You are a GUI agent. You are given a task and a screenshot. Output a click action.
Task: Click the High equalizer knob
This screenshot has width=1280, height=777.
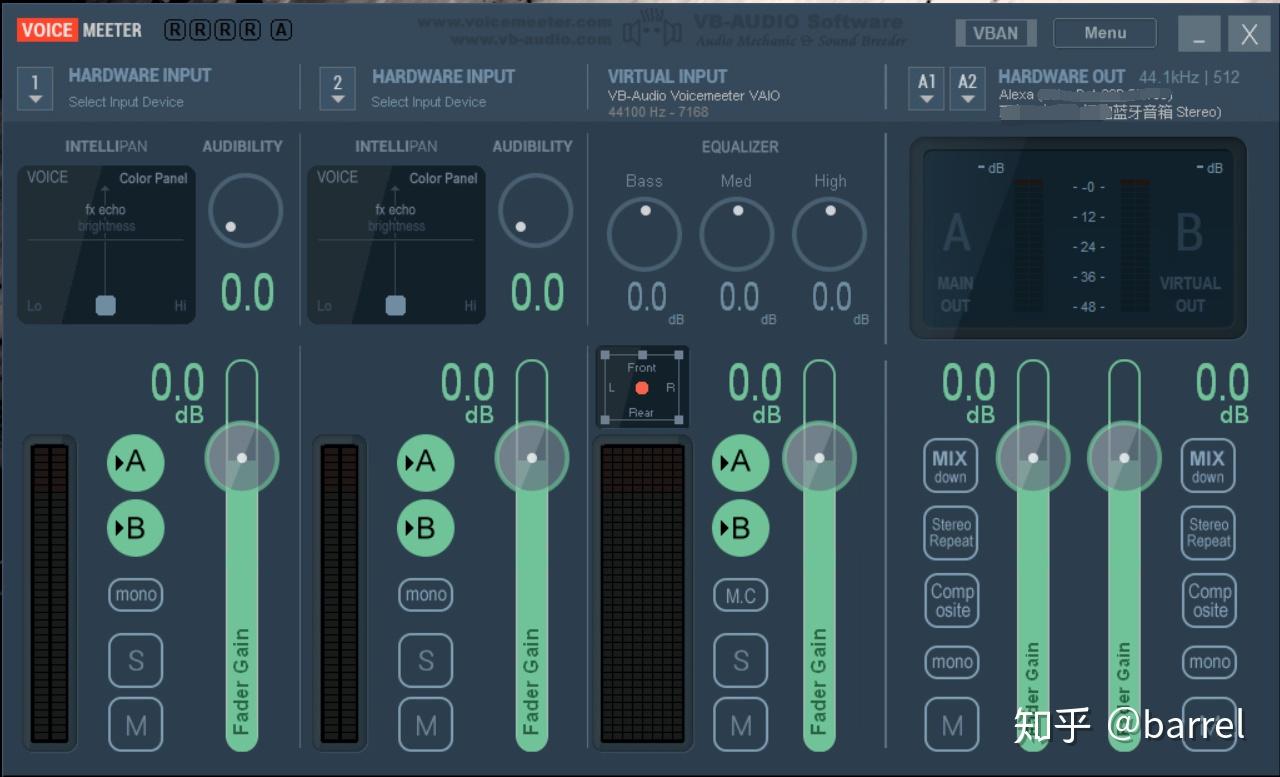click(x=829, y=235)
